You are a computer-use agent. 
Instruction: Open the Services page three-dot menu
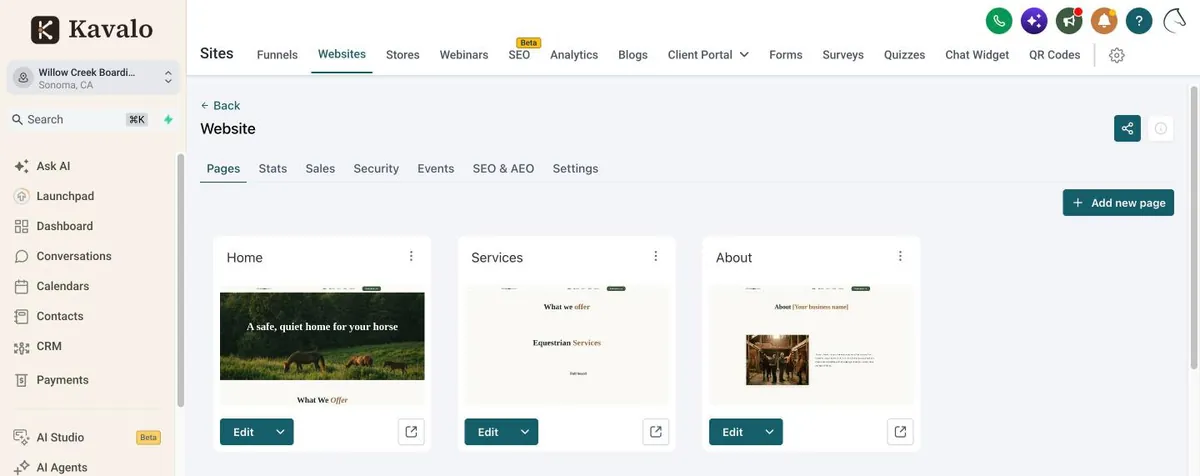pyautogui.click(x=656, y=257)
